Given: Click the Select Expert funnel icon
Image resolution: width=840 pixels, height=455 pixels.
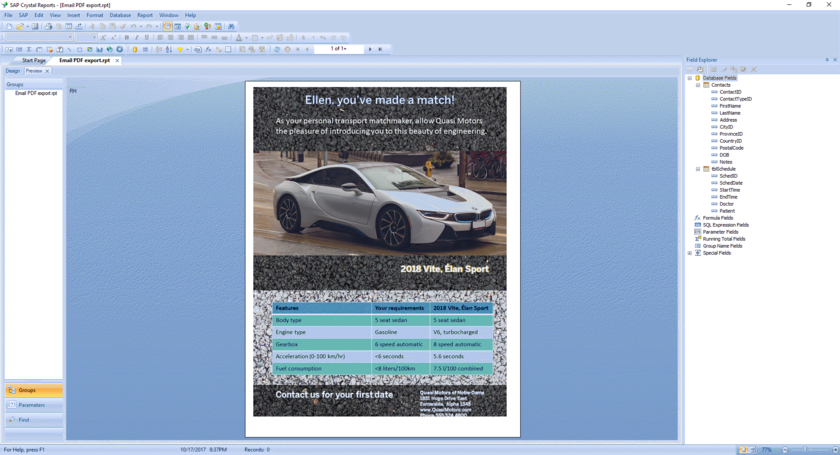Looking at the screenshot, I should tap(180, 49).
